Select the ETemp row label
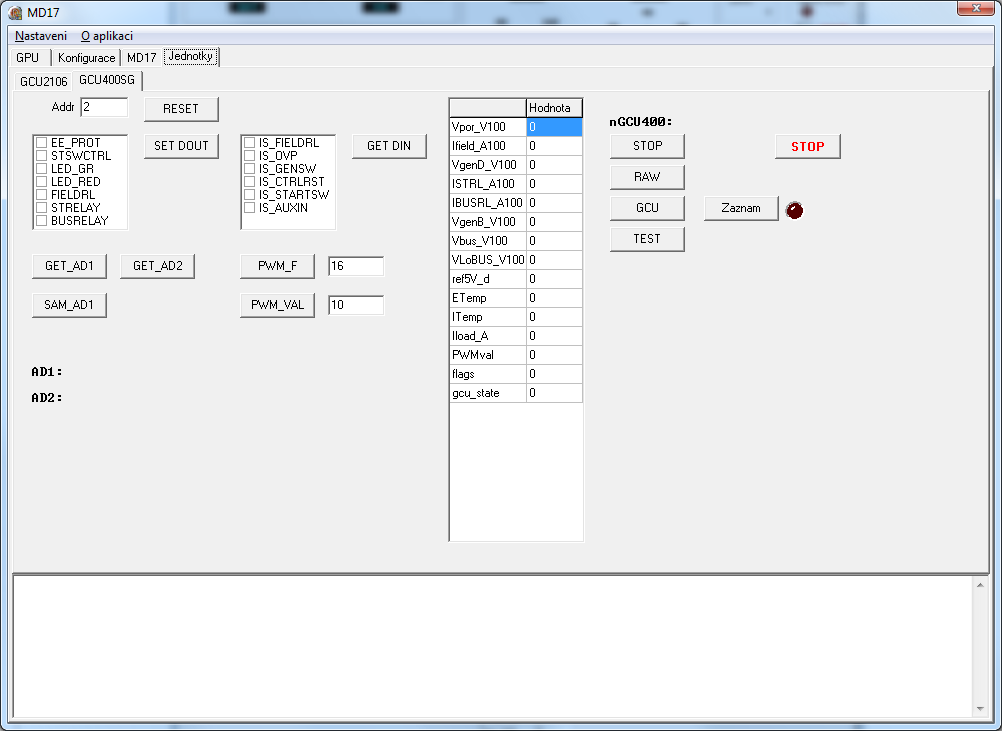1002x731 pixels. click(488, 298)
